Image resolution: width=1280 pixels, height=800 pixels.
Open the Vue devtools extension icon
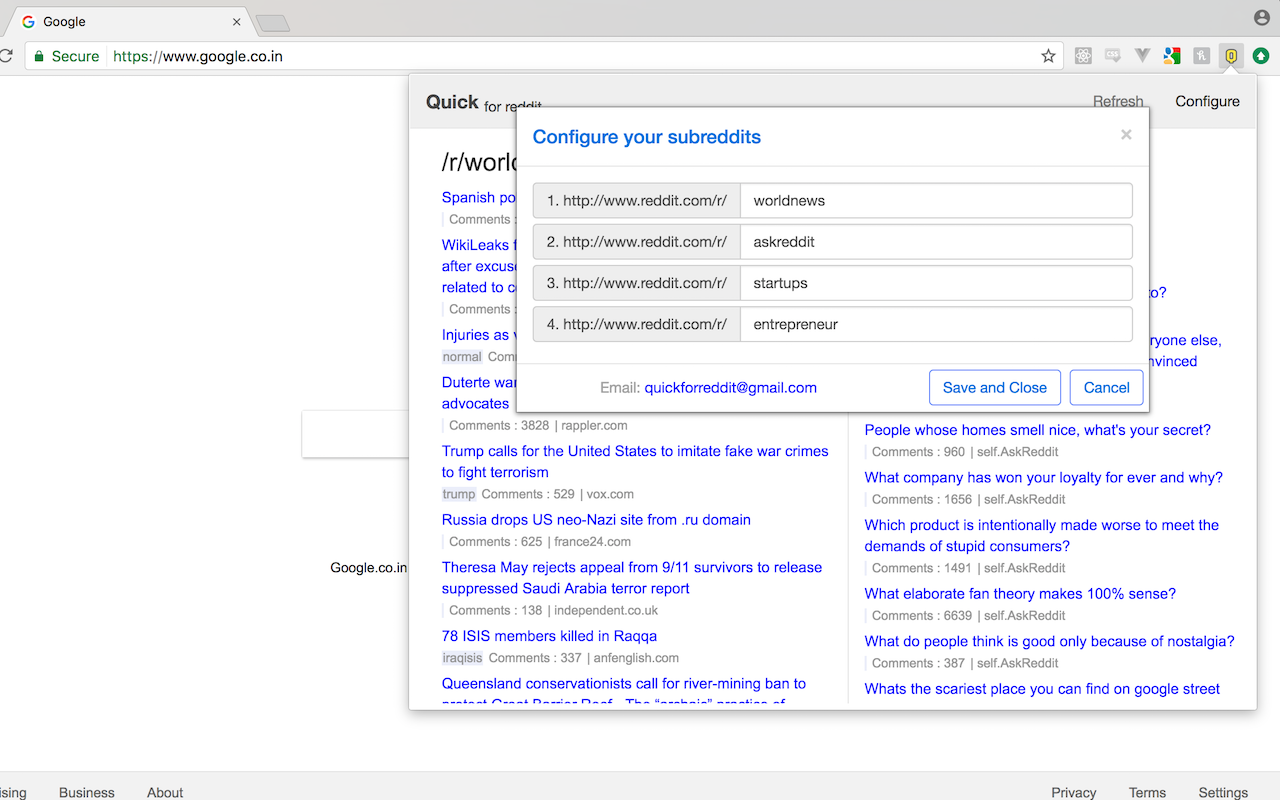[x=1142, y=56]
